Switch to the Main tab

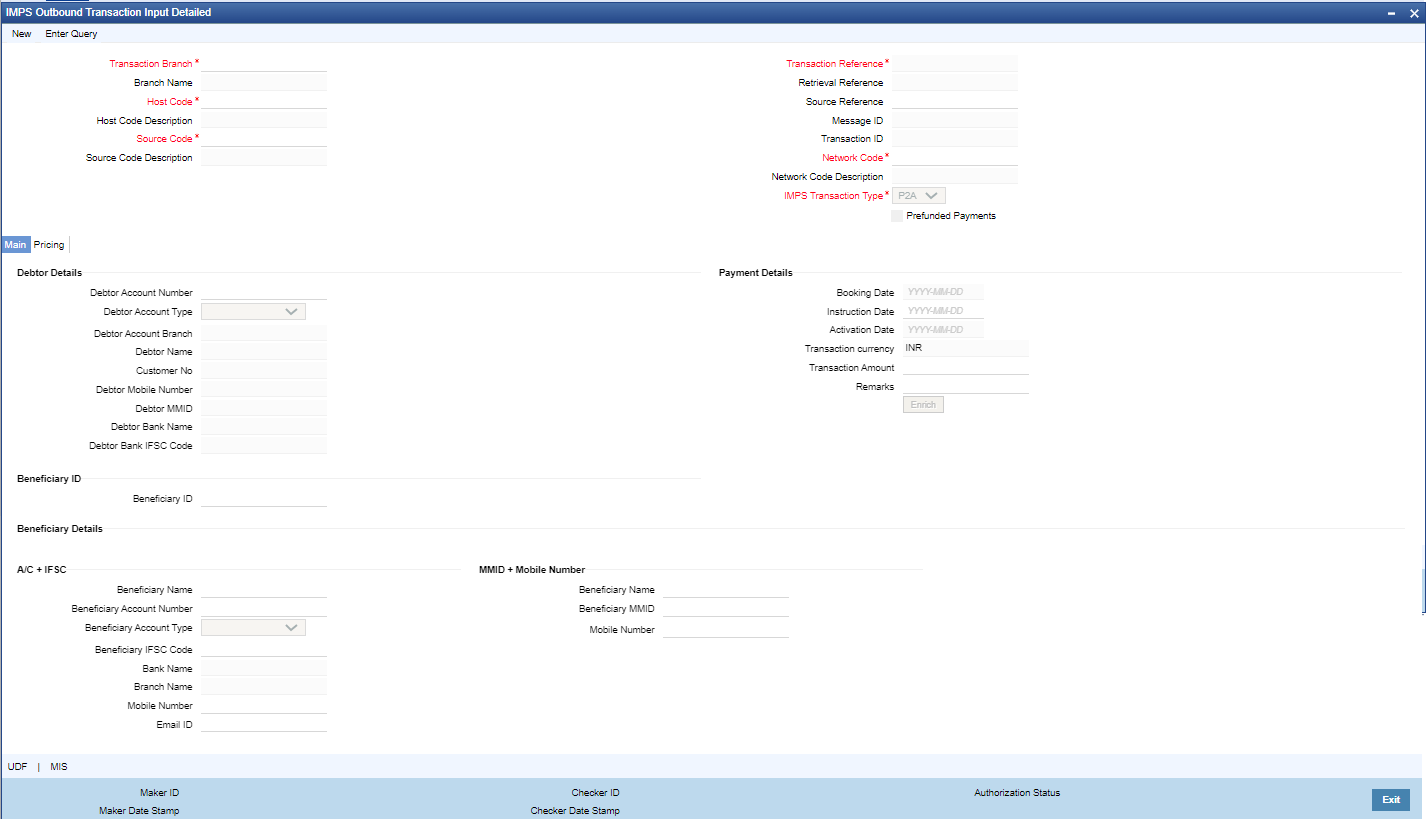pyautogui.click(x=15, y=245)
